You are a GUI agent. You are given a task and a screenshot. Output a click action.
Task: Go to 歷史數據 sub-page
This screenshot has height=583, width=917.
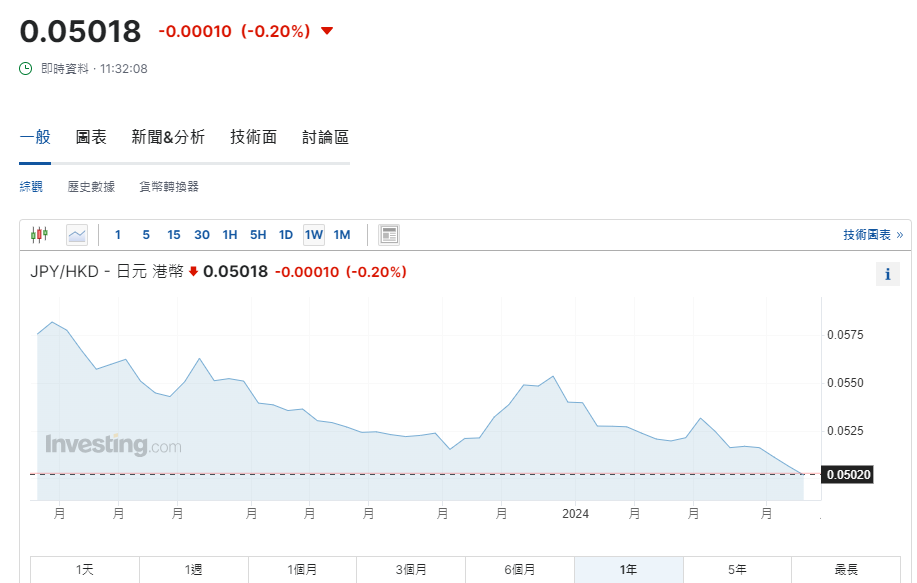tap(91, 186)
